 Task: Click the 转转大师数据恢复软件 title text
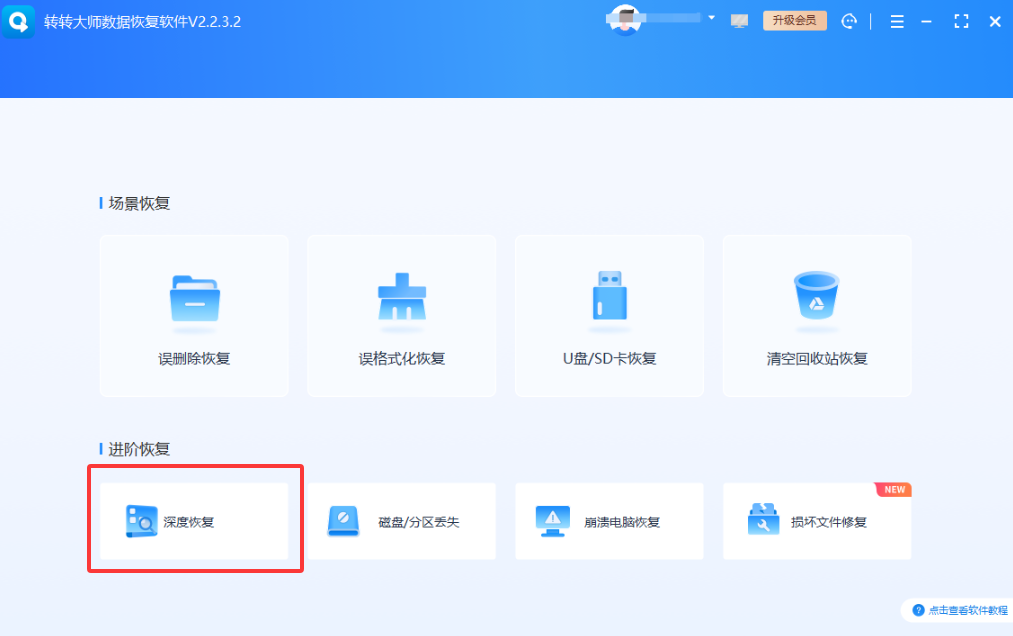[142, 21]
